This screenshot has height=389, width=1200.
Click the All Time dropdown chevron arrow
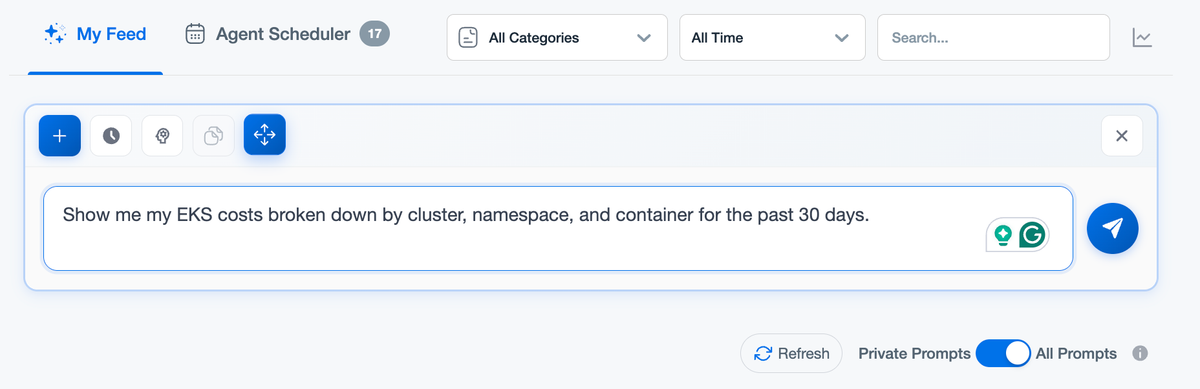(841, 38)
